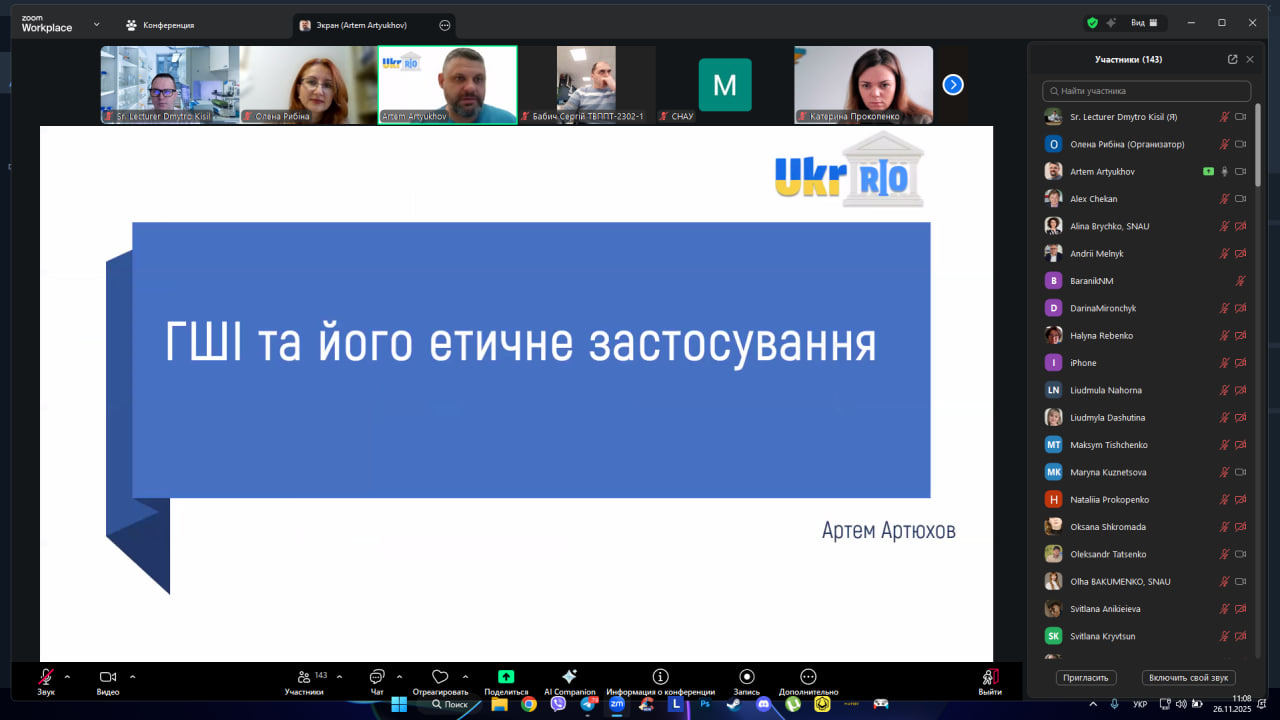Click the participants list vertical scrollbar
The height and width of the screenshot is (720, 1280).
click(1257, 150)
